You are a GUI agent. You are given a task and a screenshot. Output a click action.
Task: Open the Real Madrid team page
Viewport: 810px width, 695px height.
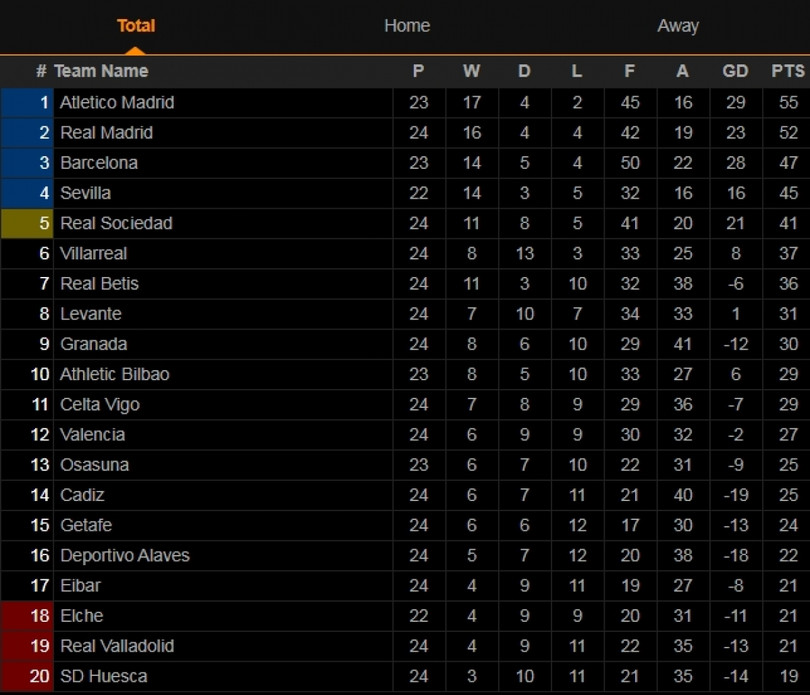tap(106, 132)
